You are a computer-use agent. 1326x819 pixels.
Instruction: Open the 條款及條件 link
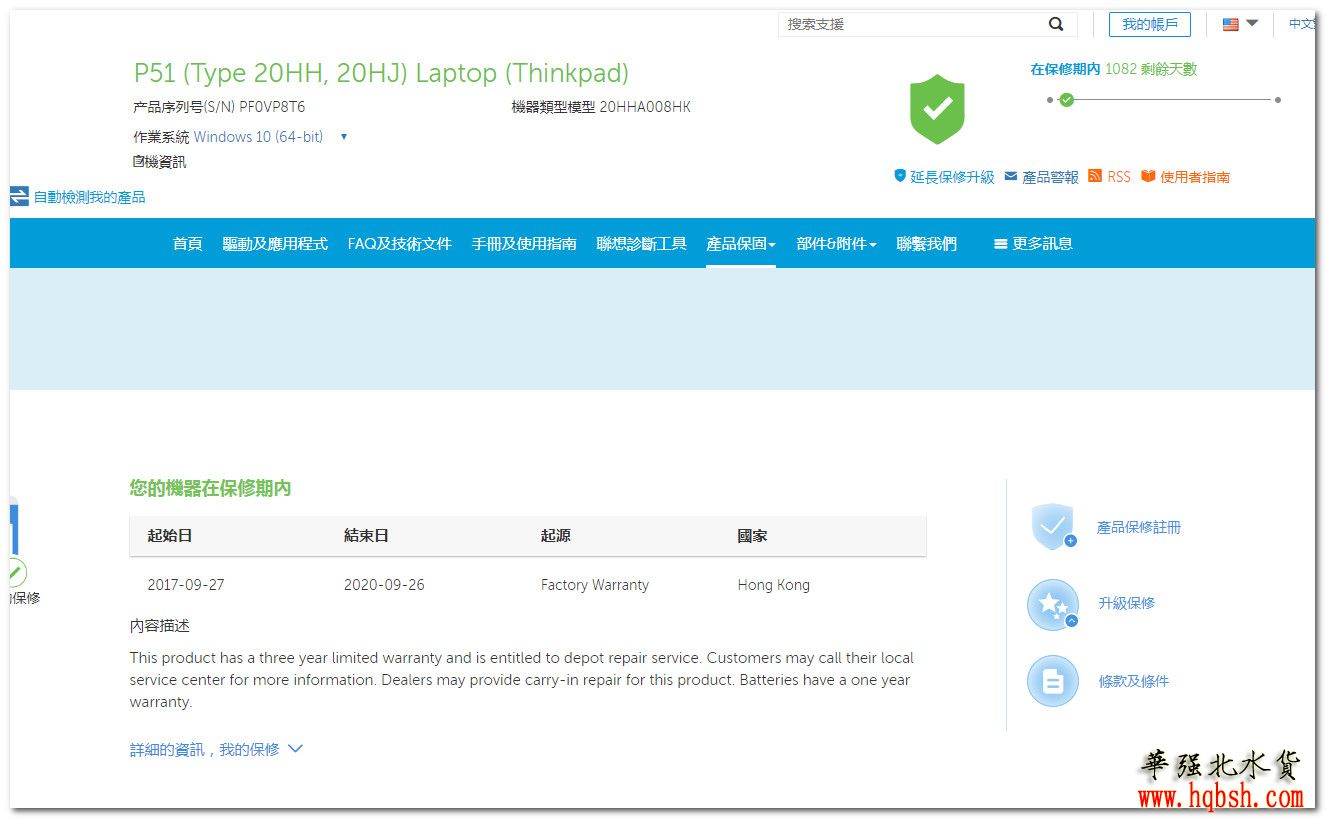[1134, 681]
